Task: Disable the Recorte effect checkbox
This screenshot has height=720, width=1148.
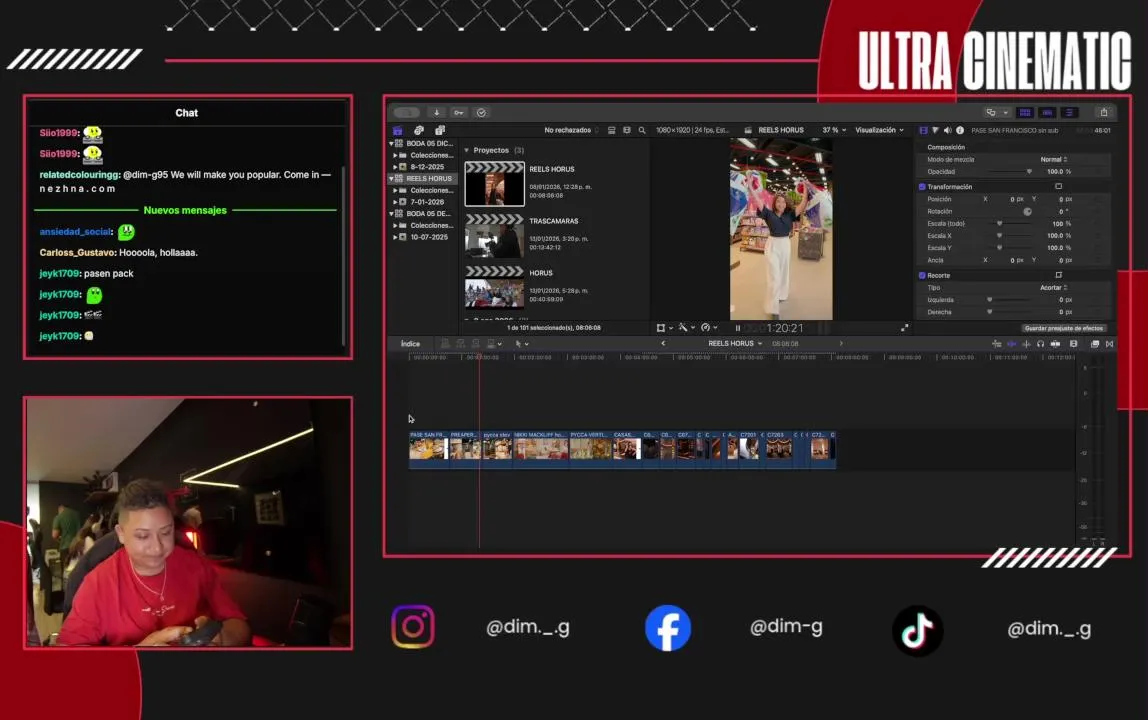Action: click(922, 275)
